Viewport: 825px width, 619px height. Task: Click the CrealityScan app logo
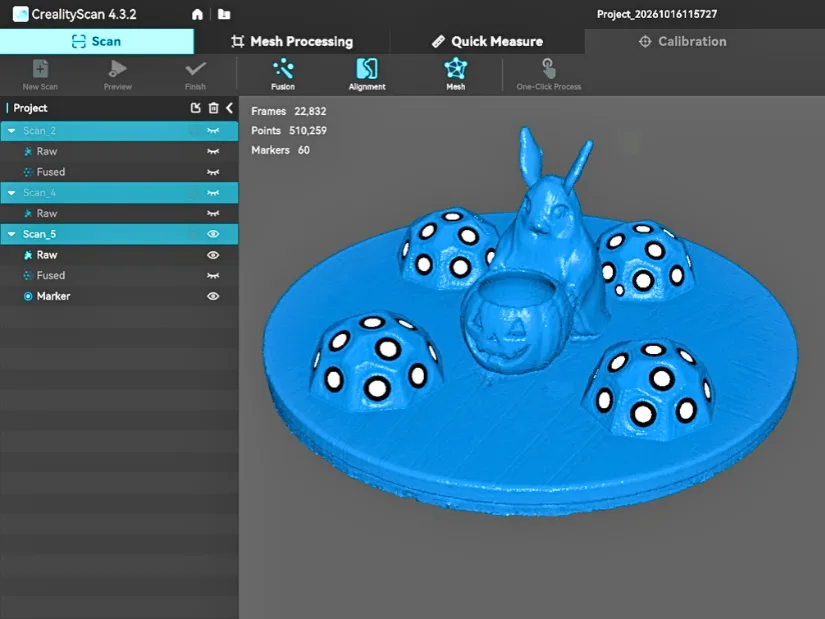(x=20, y=14)
